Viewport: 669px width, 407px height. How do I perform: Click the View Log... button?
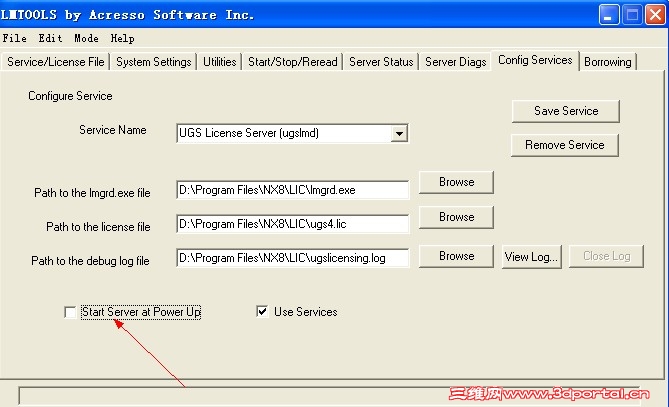pyautogui.click(x=532, y=256)
